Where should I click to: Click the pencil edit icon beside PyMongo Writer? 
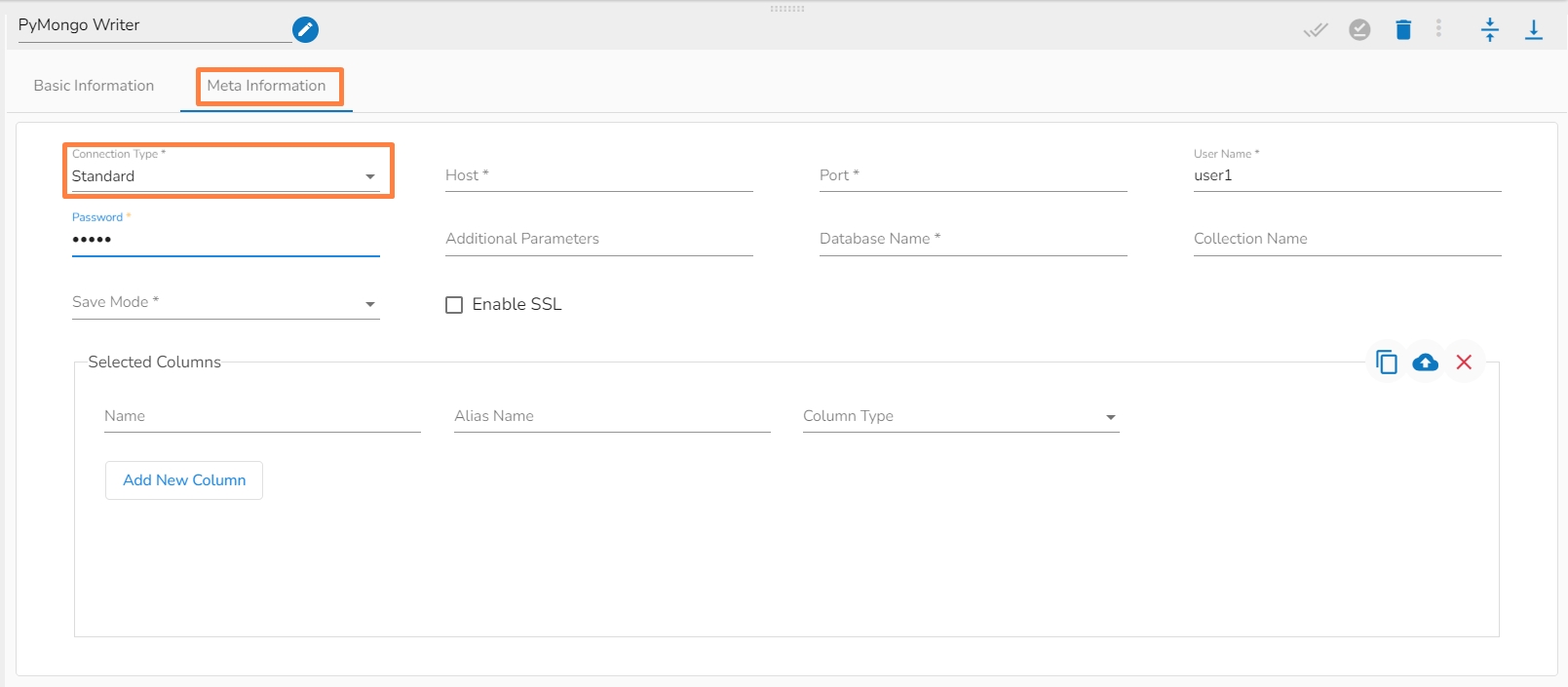[x=305, y=30]
